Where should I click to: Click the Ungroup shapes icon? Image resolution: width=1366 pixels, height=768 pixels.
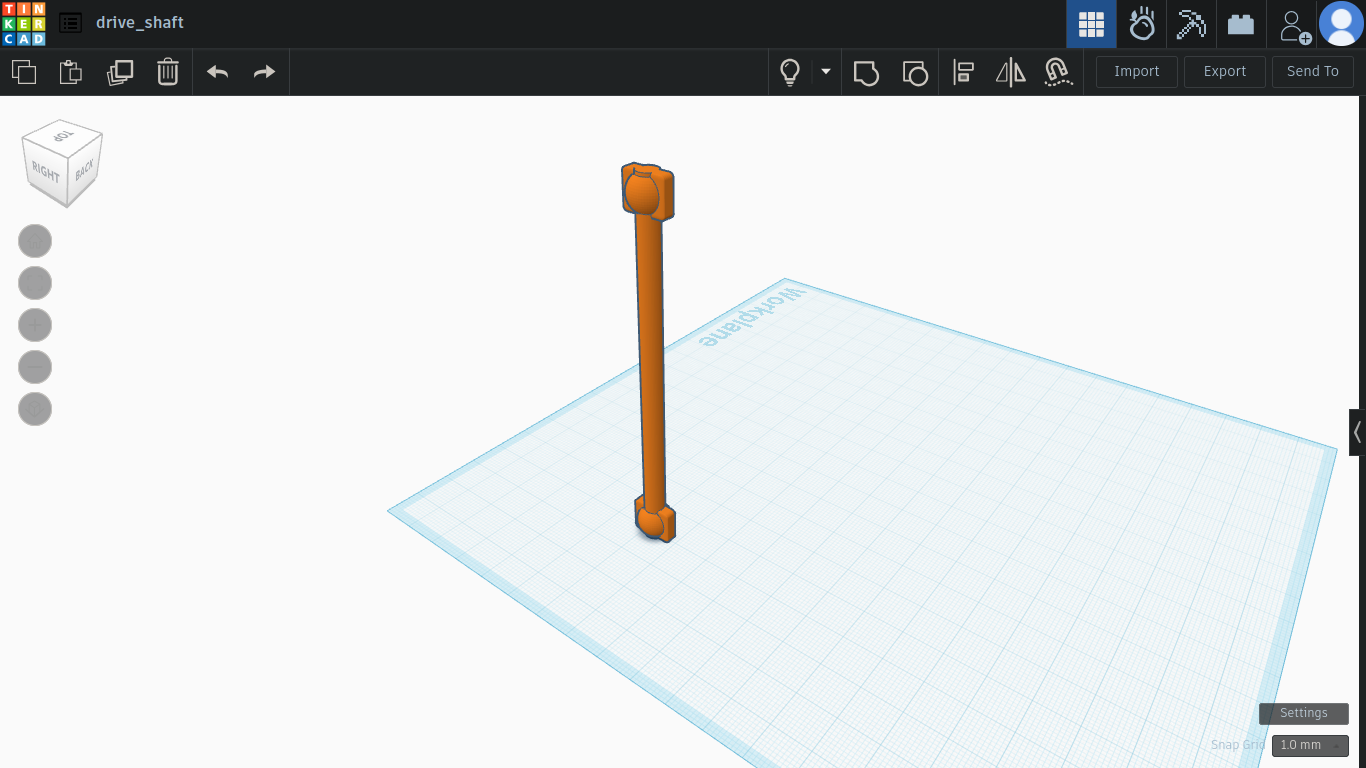click(915, 72)
